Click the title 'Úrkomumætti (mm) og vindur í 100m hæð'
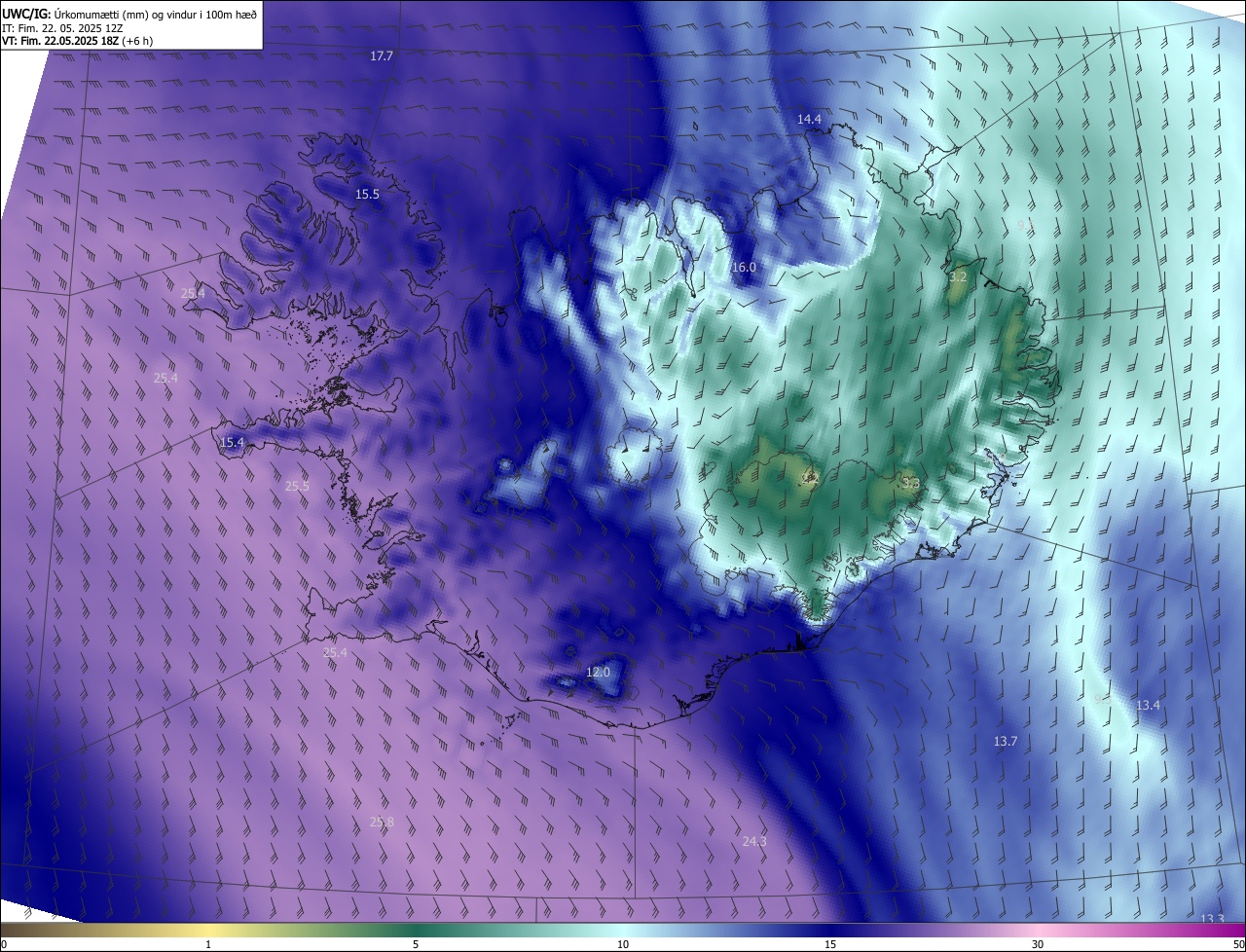 point(154,14)
